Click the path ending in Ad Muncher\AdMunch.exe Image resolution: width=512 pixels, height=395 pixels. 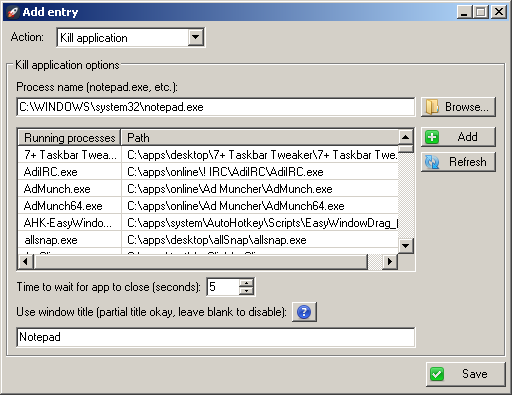tap(230, 189)
